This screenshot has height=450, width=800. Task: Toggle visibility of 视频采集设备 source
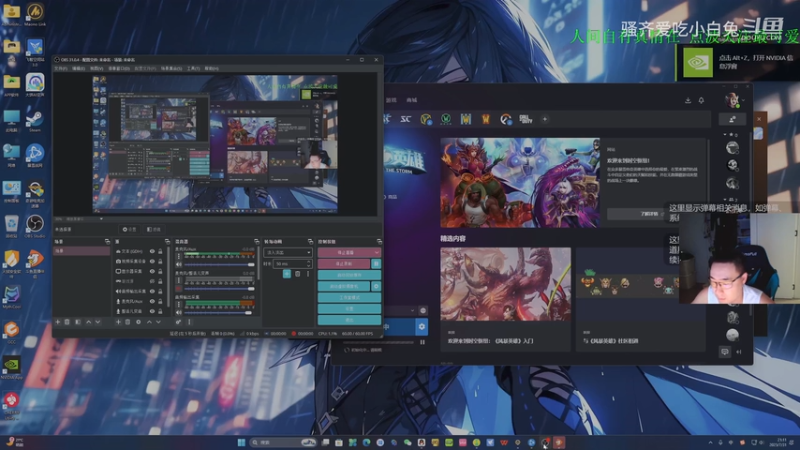[x=152, y=261]
